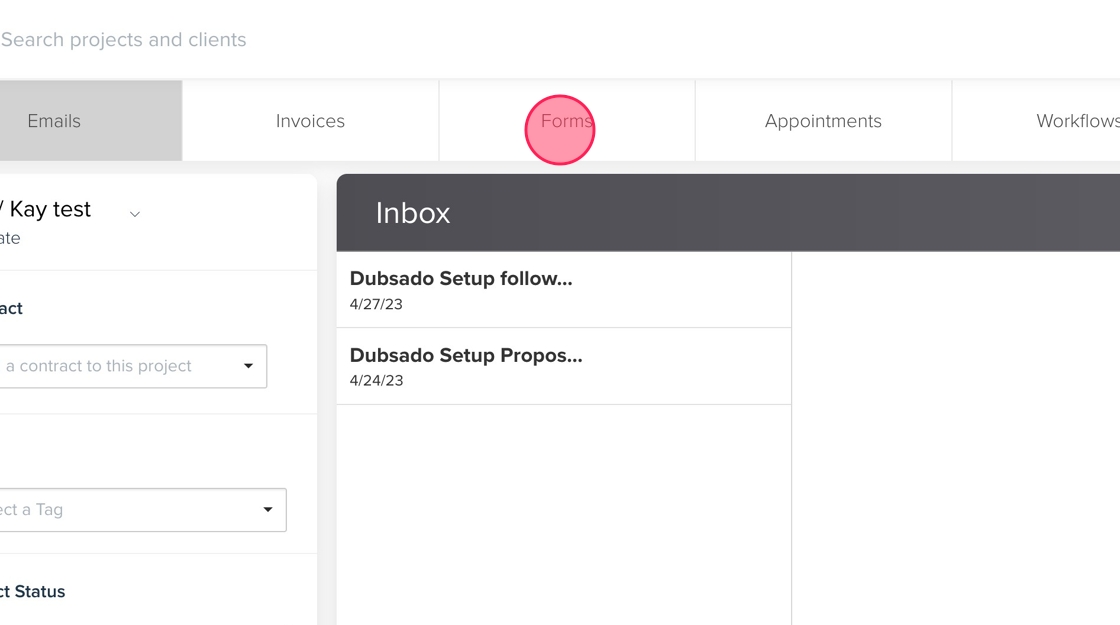This screenshot has width=1120, height=625.
Task: Click the 4/27/23 email date
Action: coord(376,304)
